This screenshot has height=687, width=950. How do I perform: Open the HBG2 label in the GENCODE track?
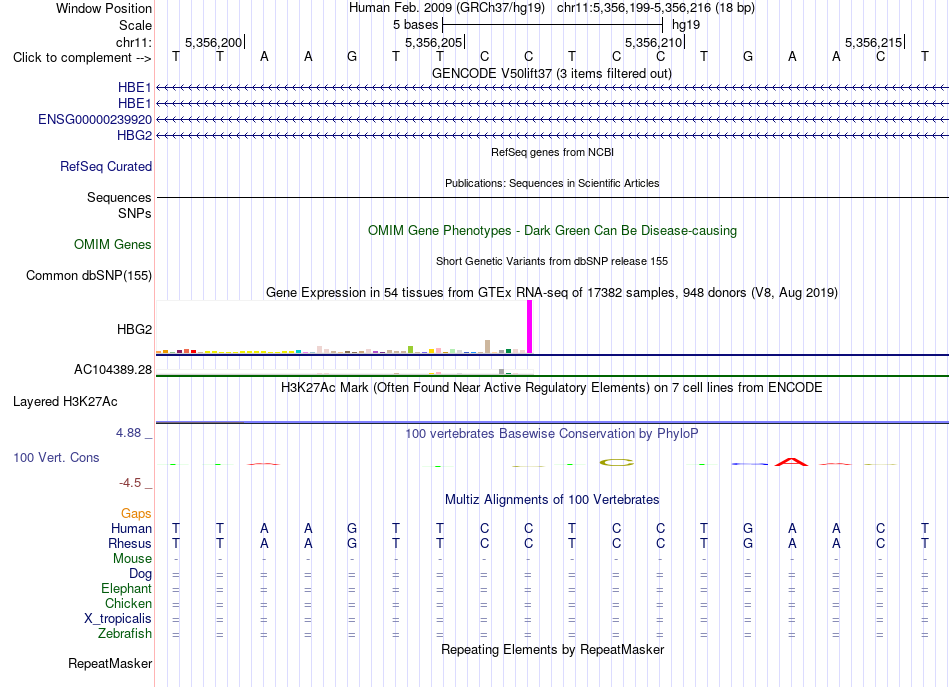[135, 135]
